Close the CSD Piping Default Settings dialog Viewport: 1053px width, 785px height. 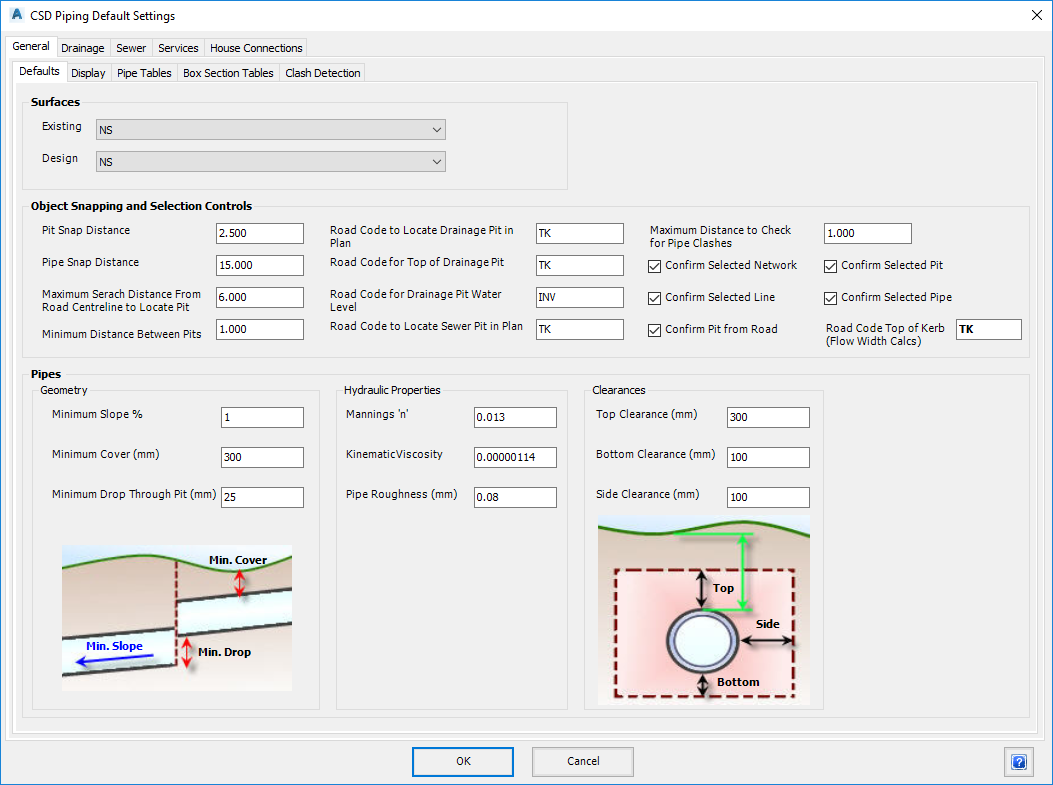tap(1035, 15)
